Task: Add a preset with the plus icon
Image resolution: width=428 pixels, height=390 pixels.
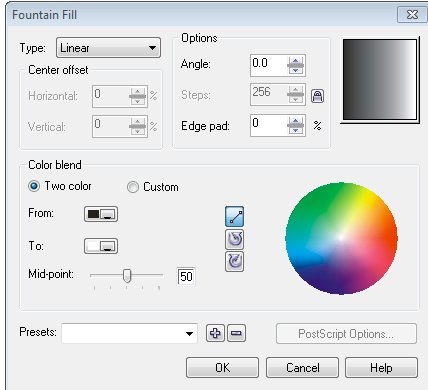Action: tap(215, 333)
